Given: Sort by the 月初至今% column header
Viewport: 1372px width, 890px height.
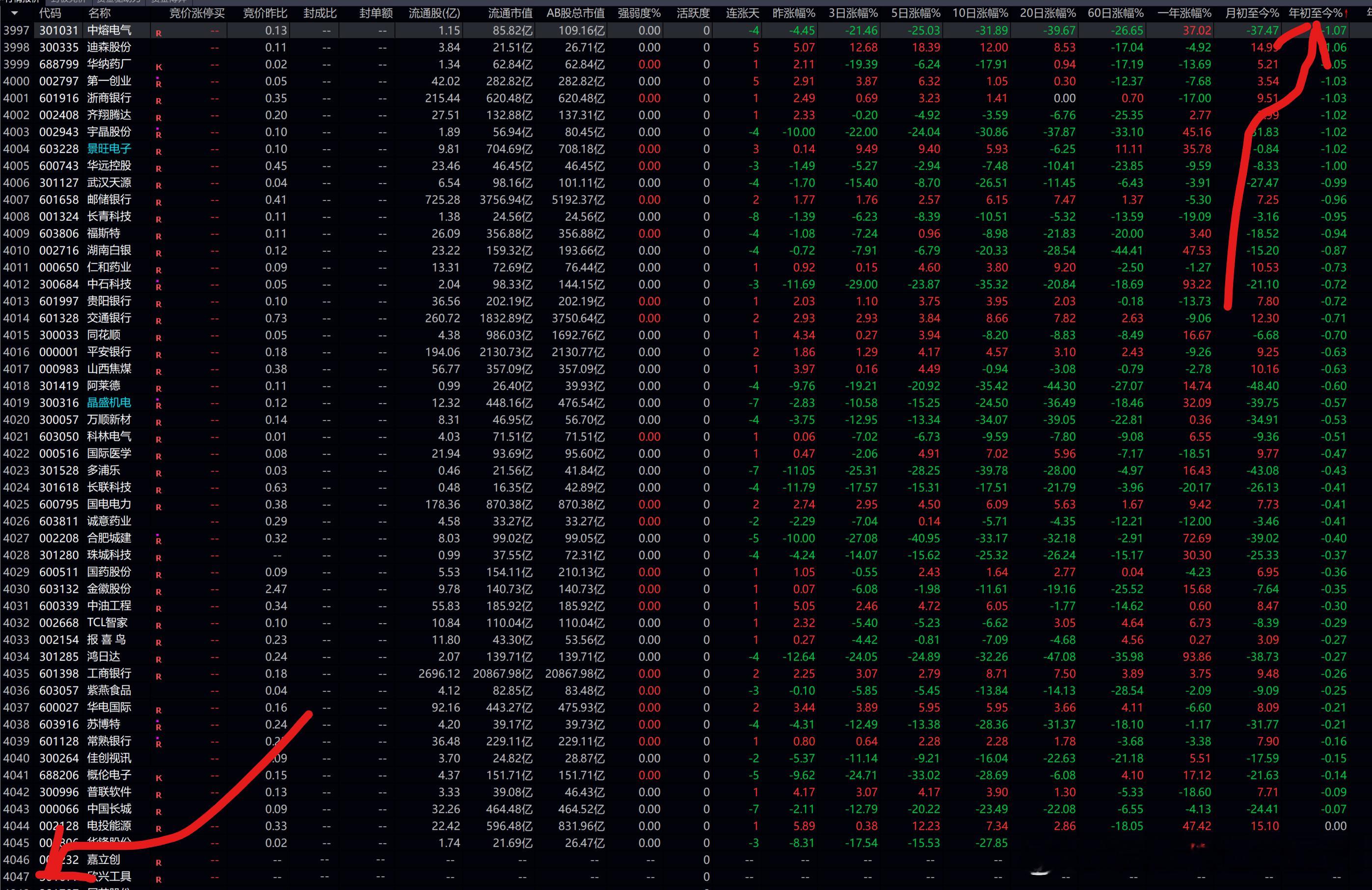Looking at the screenshot, I should click(1252, 13).
